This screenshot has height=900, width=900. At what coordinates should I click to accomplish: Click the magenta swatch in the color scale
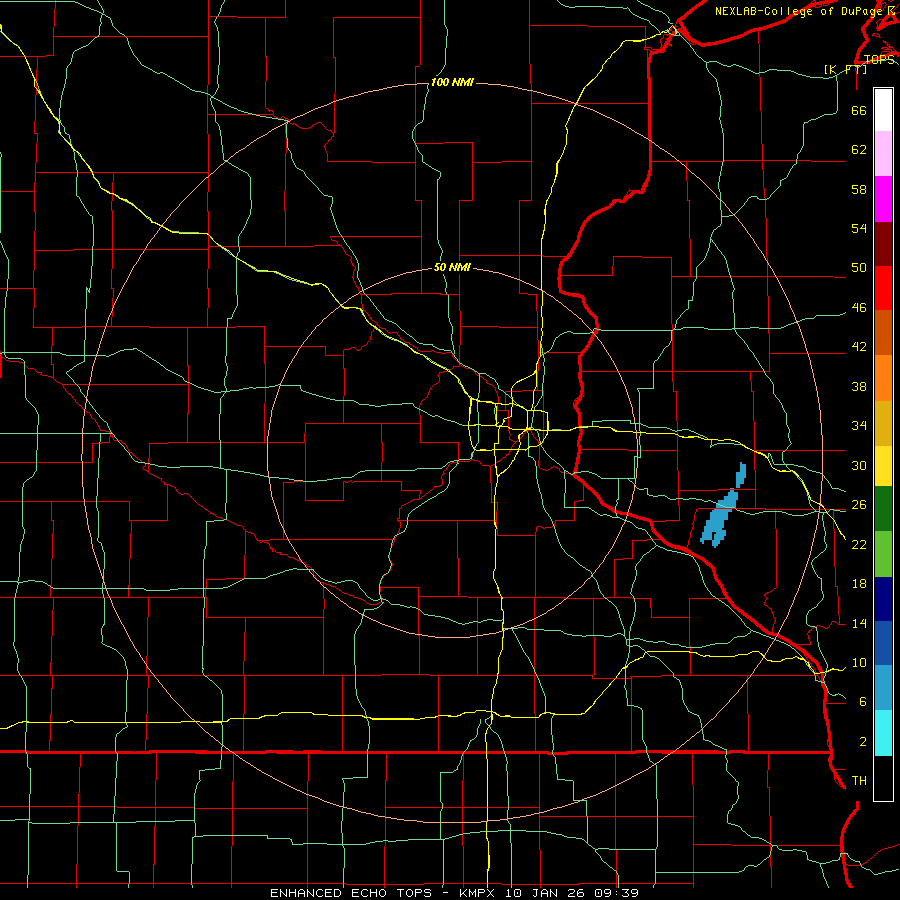pos(883,199)
